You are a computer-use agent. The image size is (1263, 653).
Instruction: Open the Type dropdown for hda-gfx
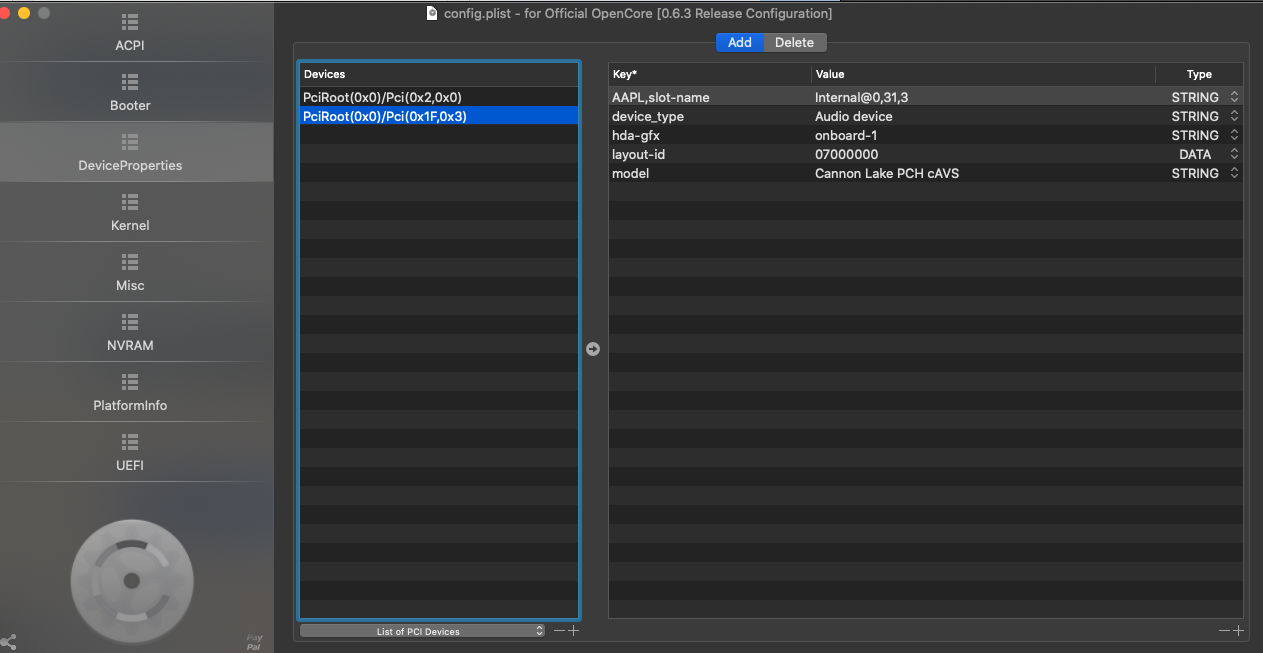[1234, 135]
